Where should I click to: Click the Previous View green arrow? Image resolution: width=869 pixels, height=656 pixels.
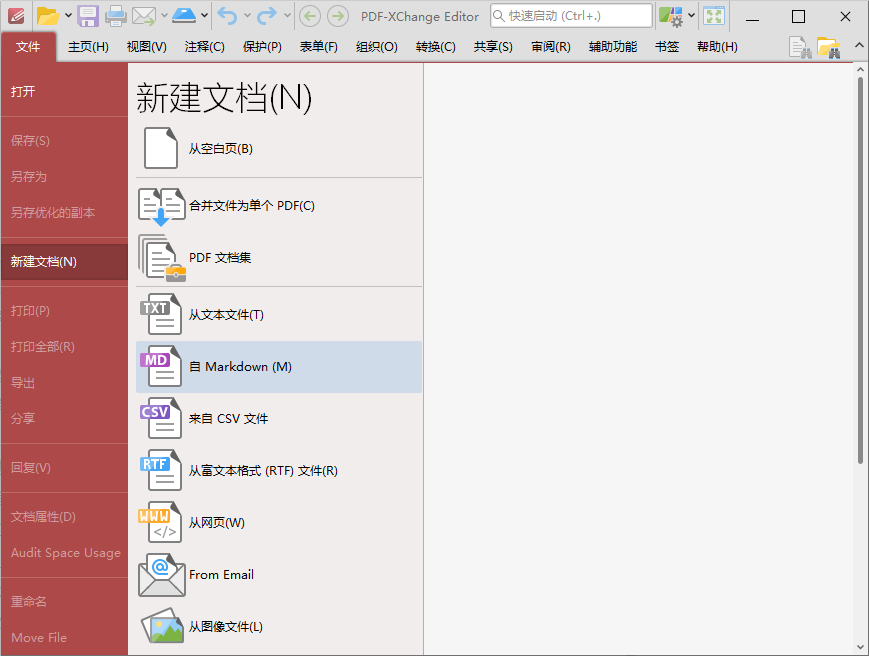click(x=312, y=16)
